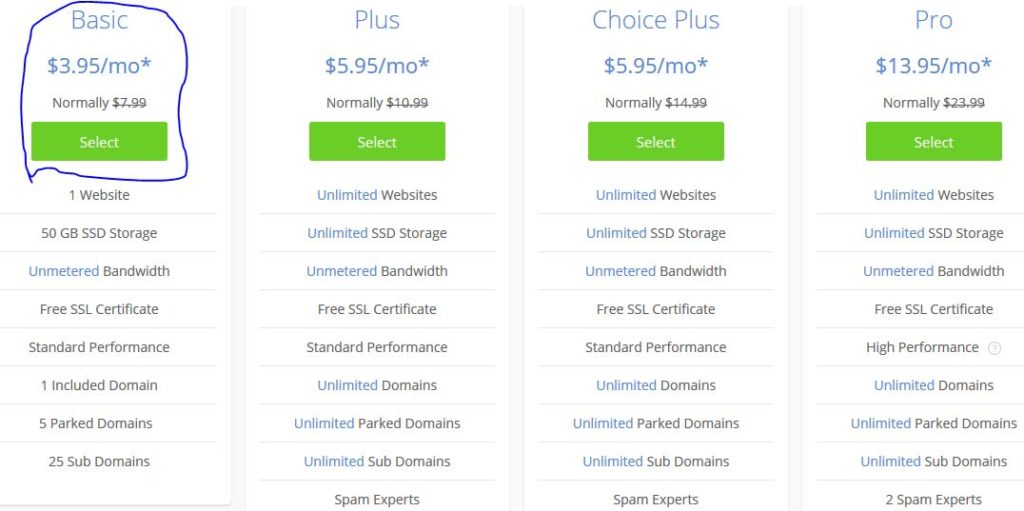Select the Basic plan button
Image resolution: width=1024 pixels, height=511 pixels.
(x=99, y=141)
